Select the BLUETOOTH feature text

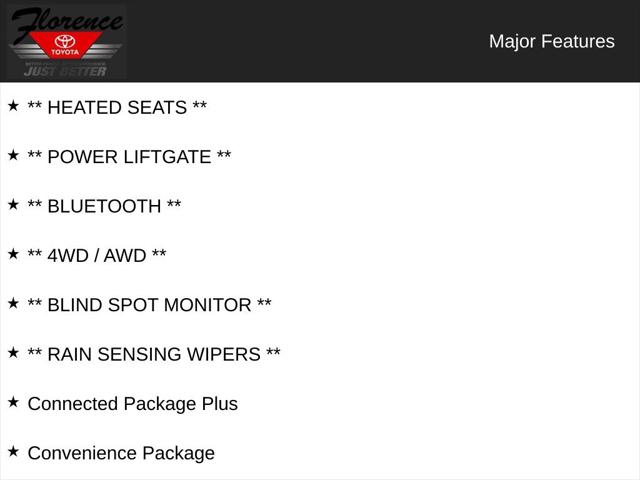(104, 207)
